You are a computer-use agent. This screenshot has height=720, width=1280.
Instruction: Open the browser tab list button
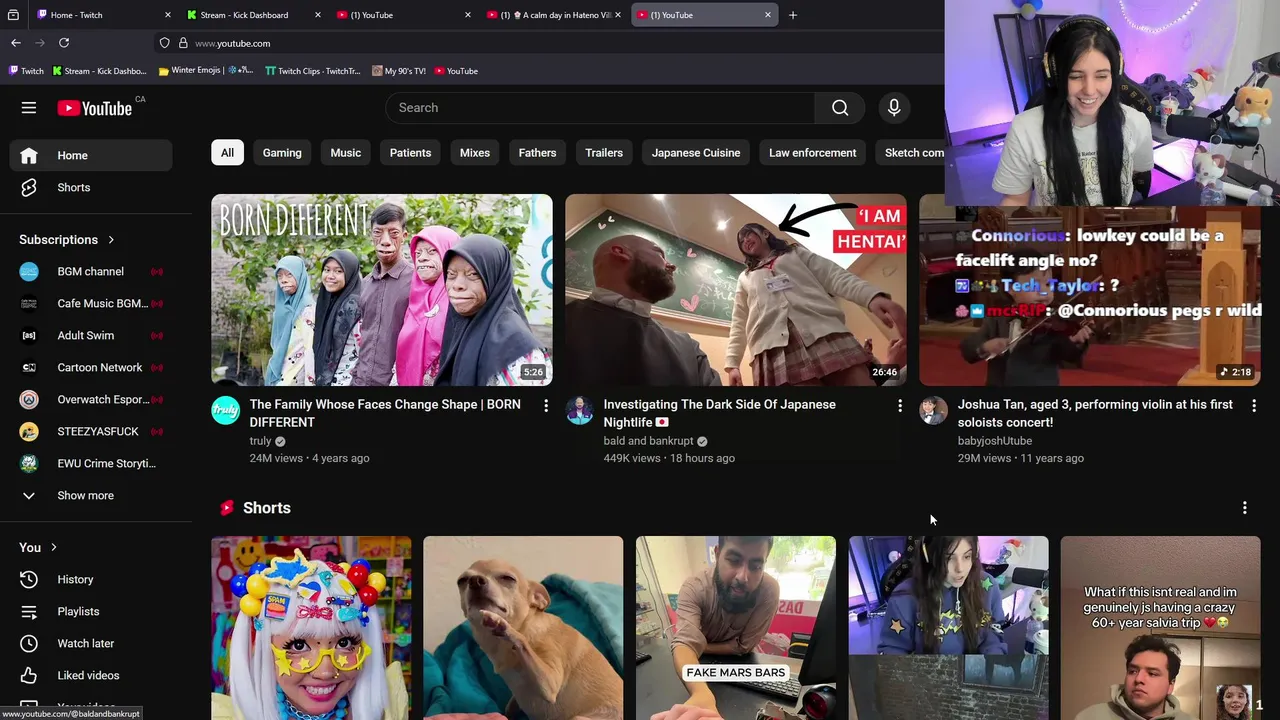[x=13, y=15]
